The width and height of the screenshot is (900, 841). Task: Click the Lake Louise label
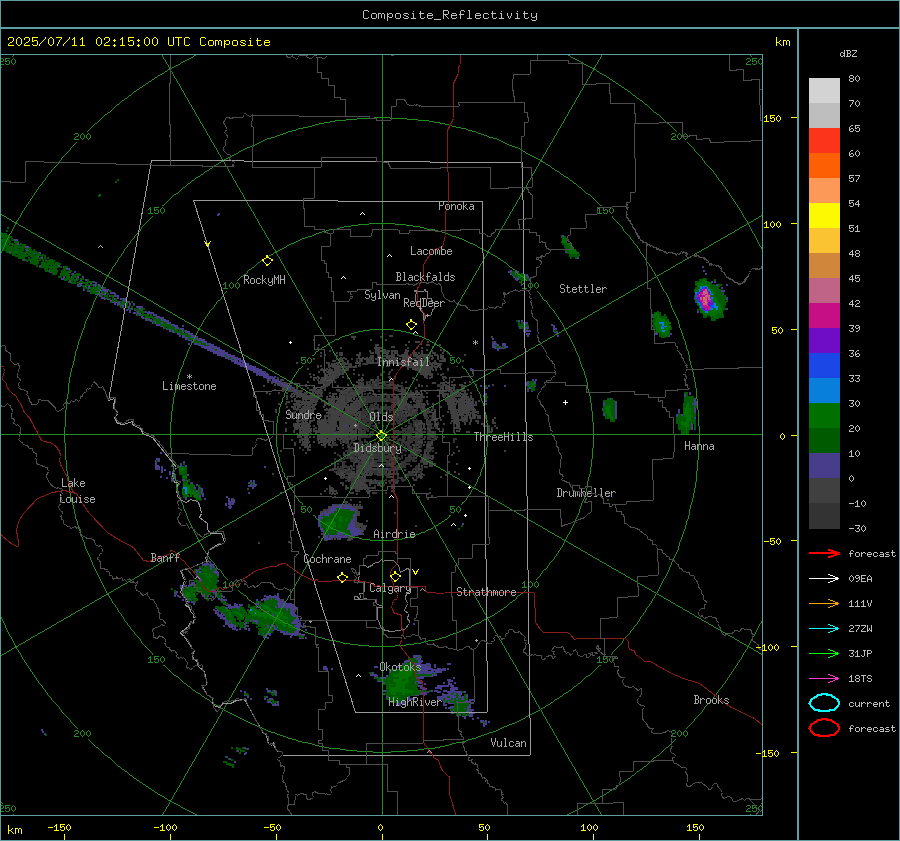77,491
